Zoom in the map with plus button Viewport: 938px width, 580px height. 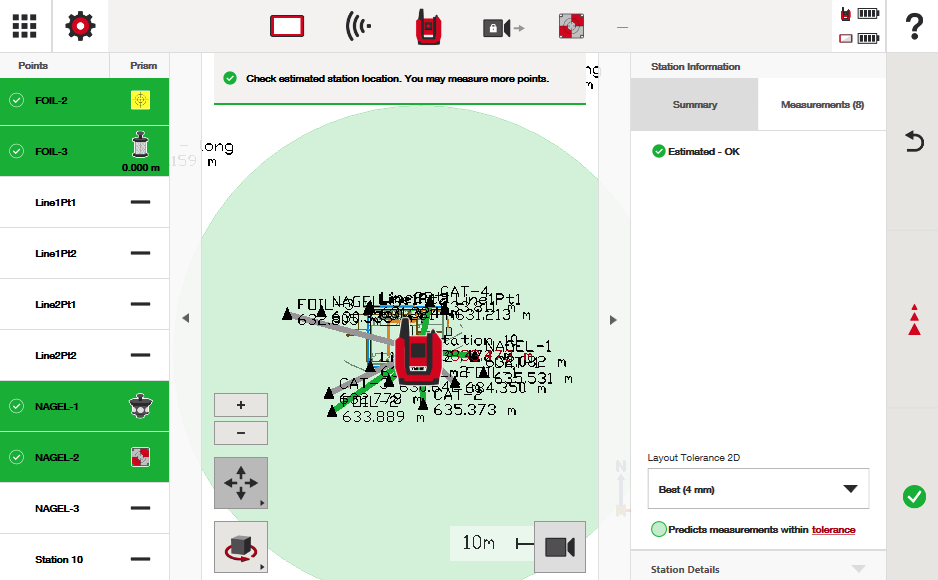241,405
